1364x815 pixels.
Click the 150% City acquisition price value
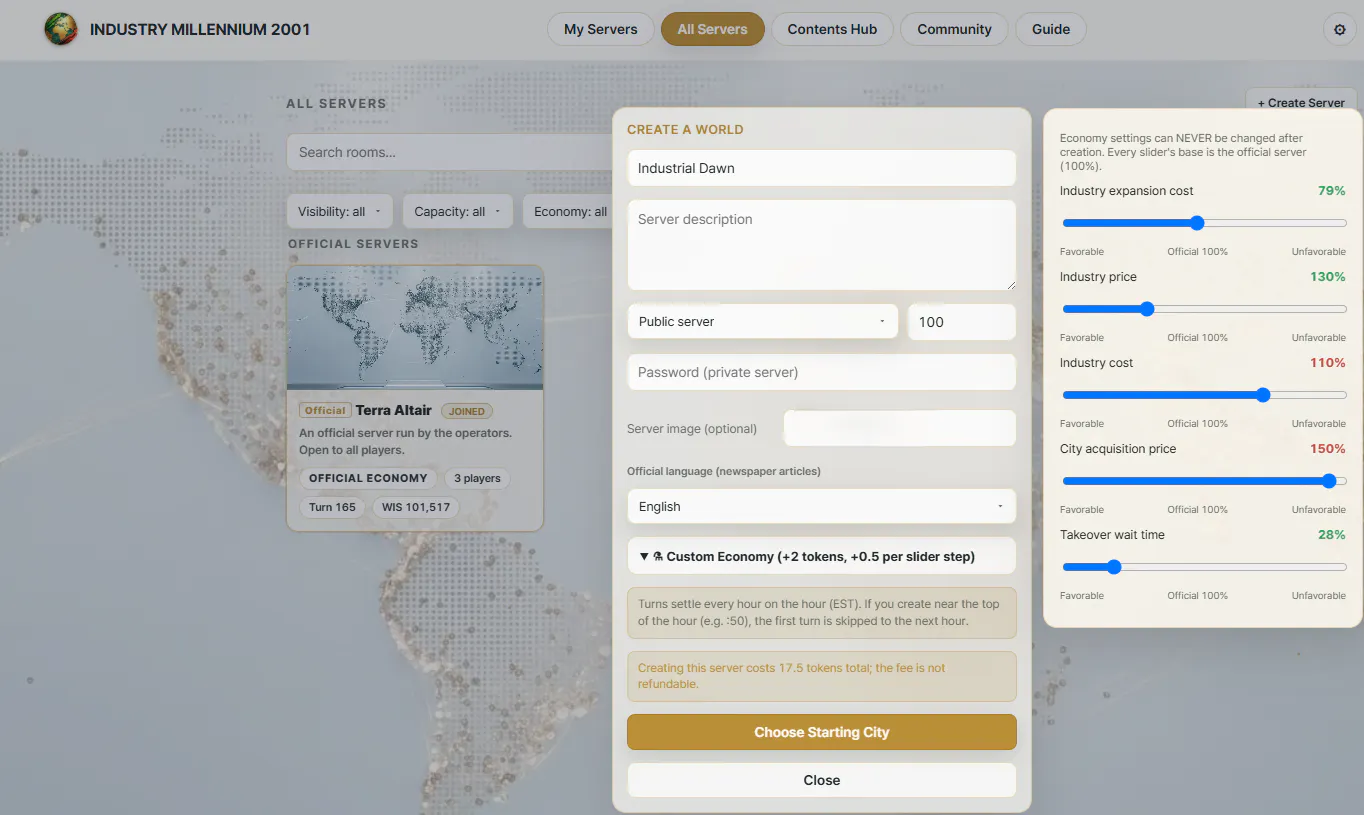pyautogui.click(x=1328, y=449)
